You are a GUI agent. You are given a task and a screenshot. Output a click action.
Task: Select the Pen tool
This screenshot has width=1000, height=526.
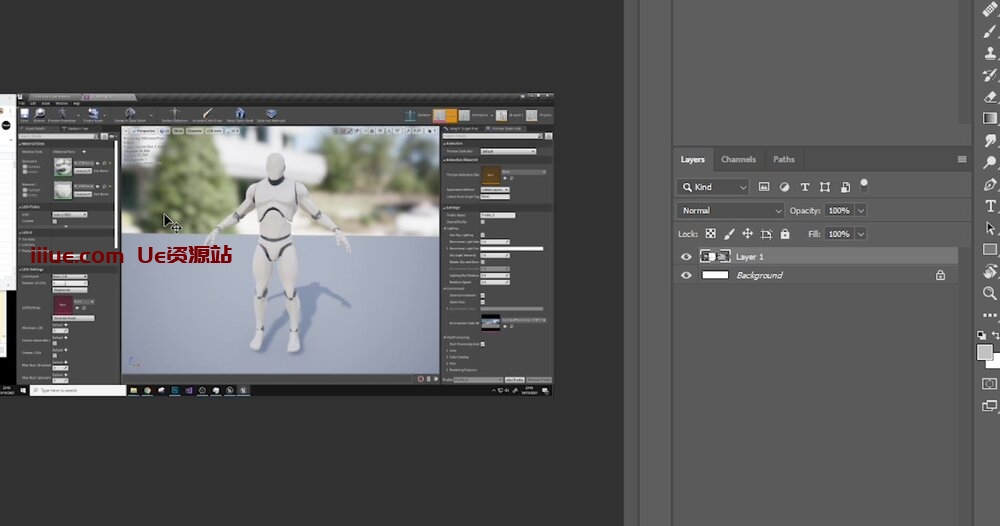click(990, 185)
